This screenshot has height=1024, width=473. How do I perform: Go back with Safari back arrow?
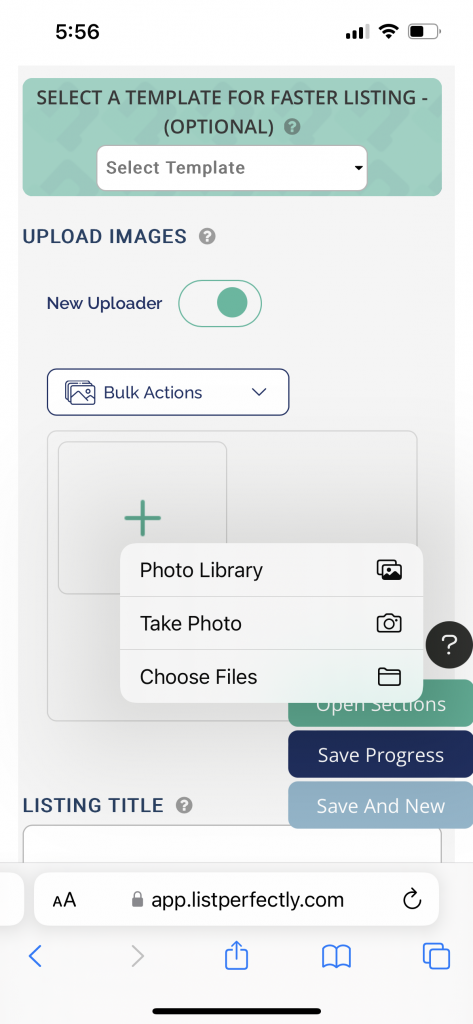tap(35, 957)
